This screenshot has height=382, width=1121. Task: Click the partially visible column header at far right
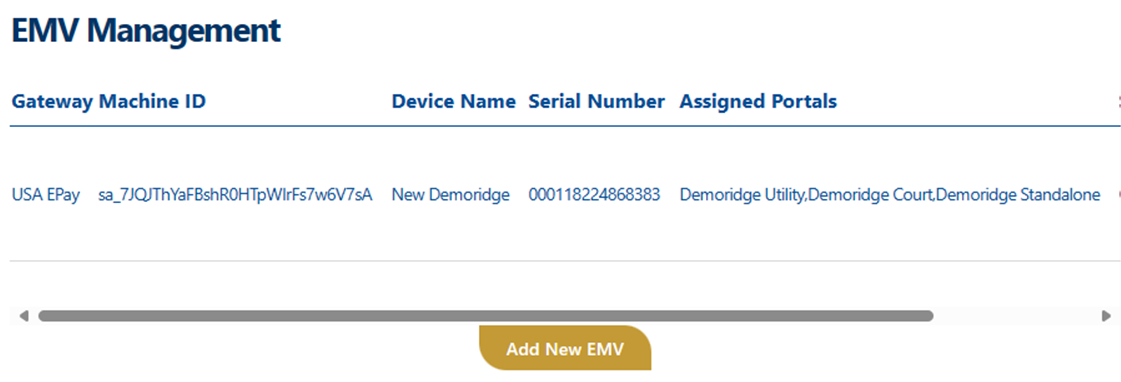click(x=1118, y=102)
